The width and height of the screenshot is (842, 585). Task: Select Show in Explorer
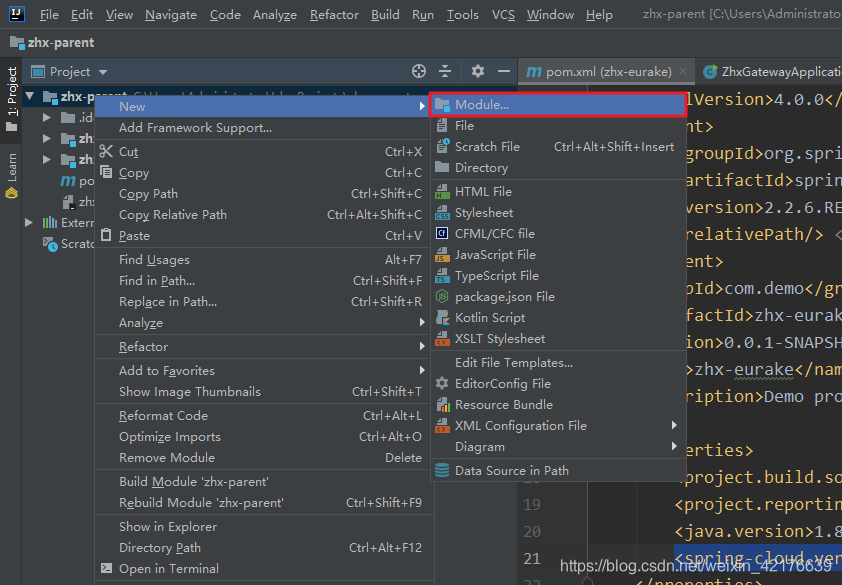click(x=263, y=527)
